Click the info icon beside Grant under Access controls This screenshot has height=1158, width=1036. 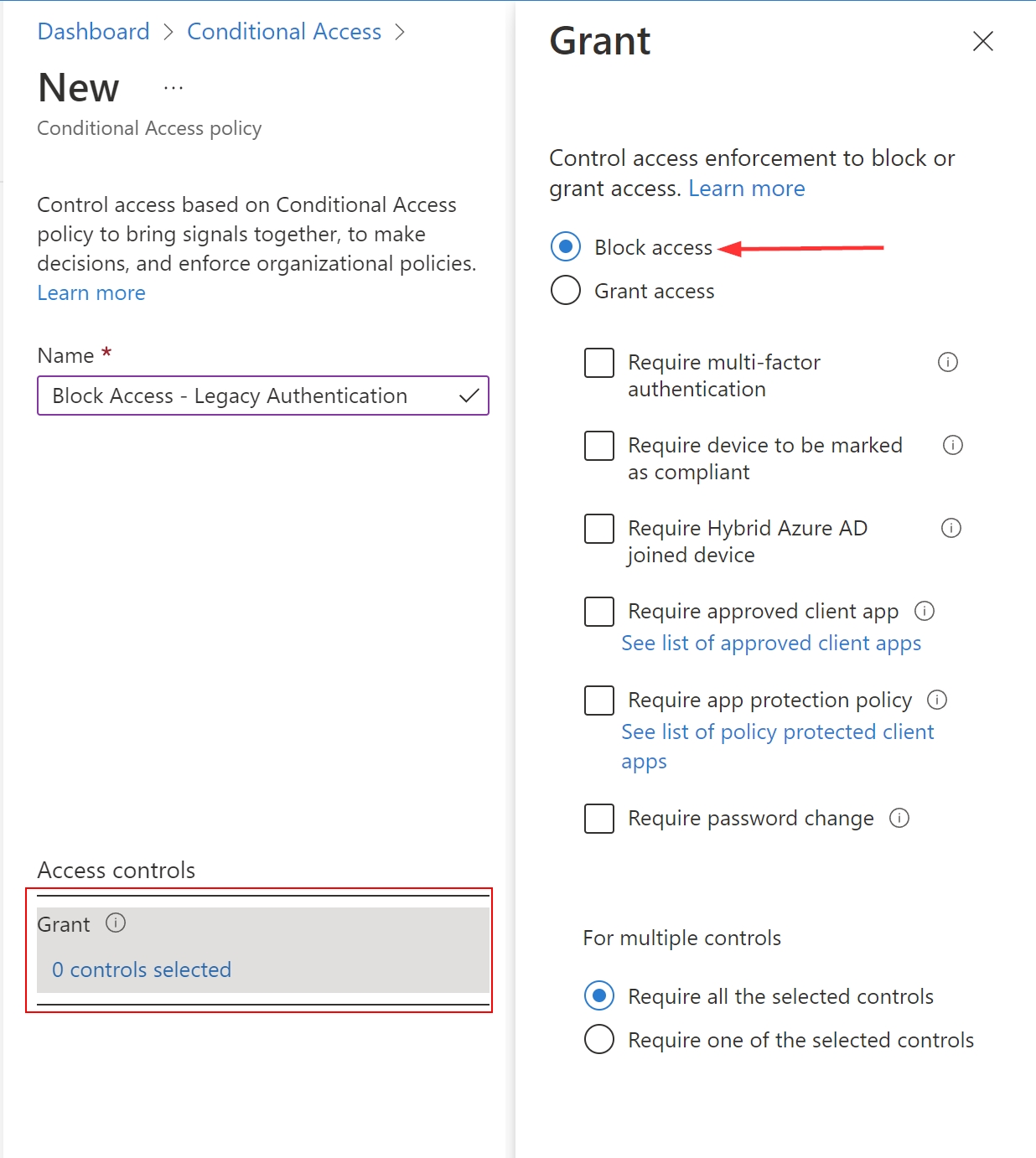tap(117, 923)
